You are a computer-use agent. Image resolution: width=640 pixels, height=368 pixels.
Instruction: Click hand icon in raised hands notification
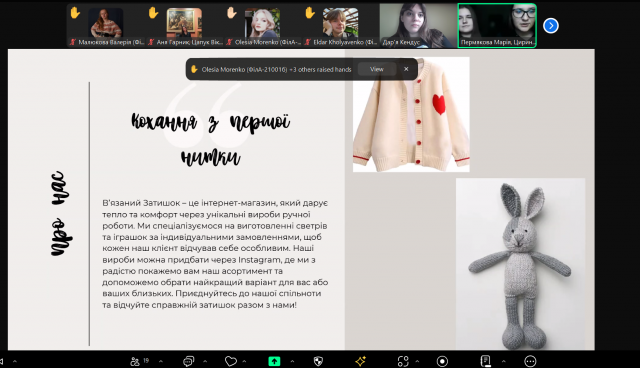click(194, 69)
